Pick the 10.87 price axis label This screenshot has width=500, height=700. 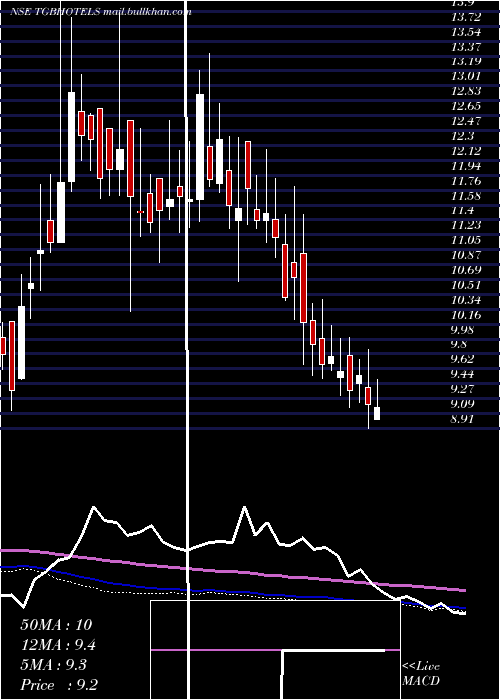(x=466, y=255)
